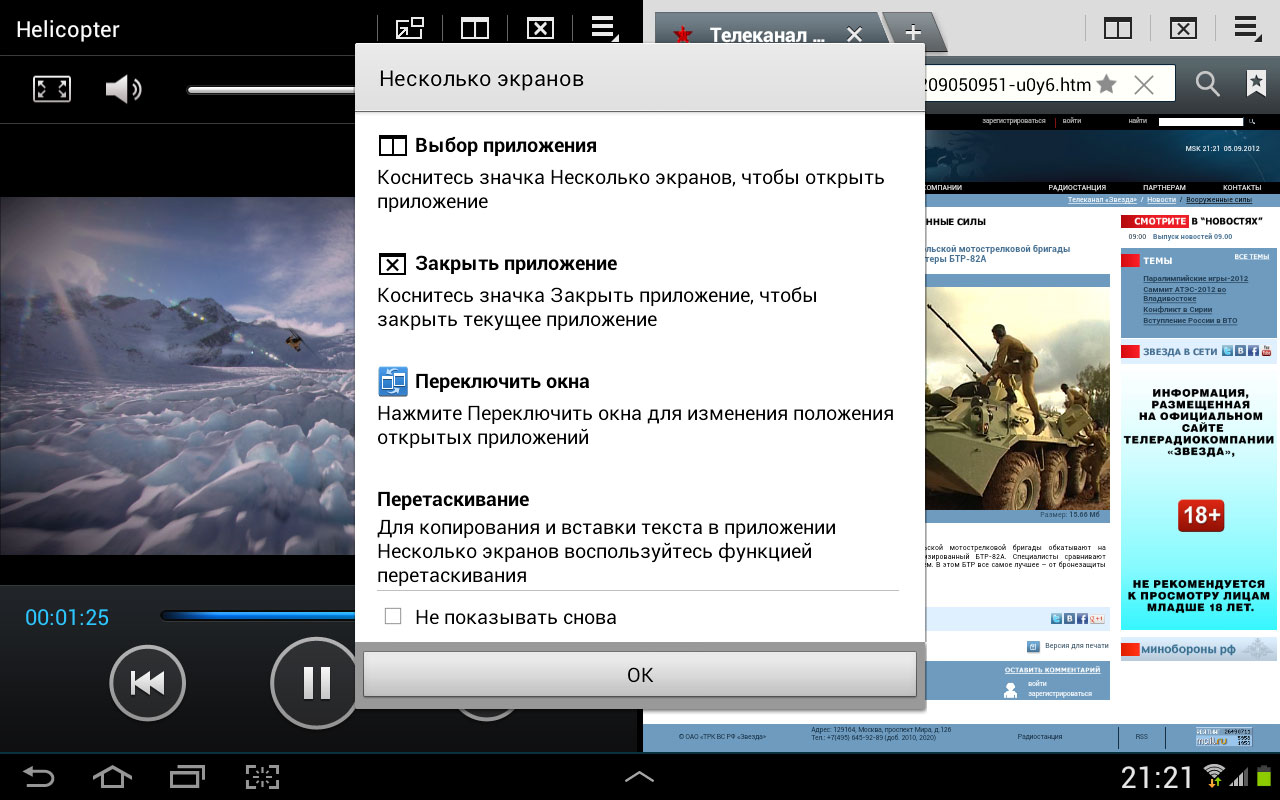Click VK icon next to 'Звезда в сети'
The width and height of the screenshot is (1280, 800).
point(1240,351)
